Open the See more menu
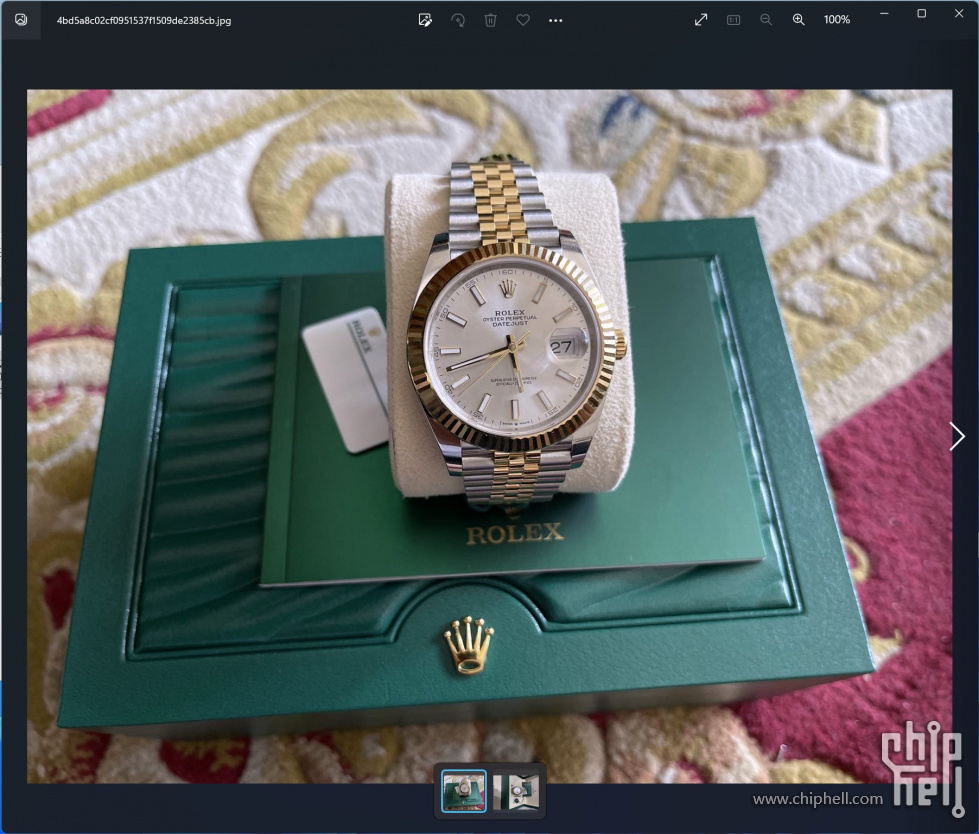The height and width of the screenshot is (834, 979). tap(556, 21)
